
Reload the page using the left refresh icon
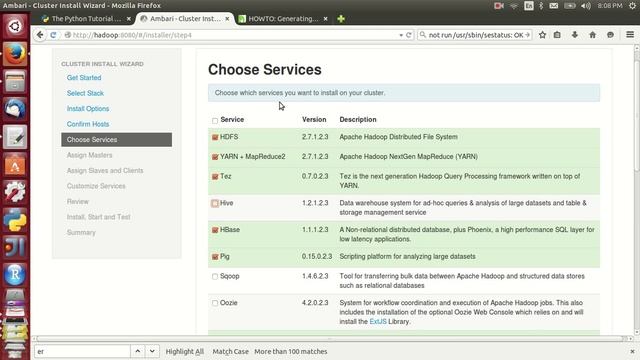click(53, 35)
